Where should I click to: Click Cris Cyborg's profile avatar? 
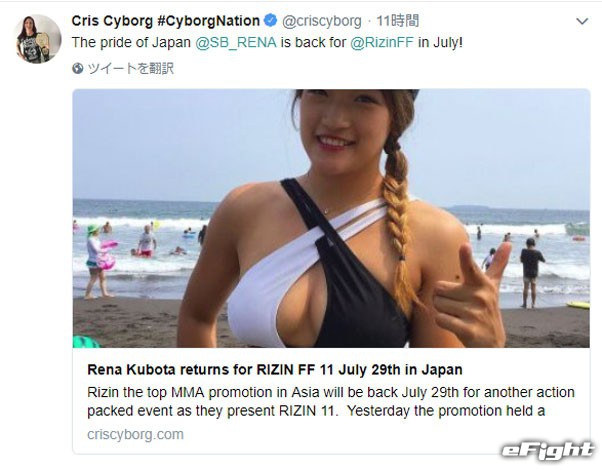pyautogui.click(x=38, y=39)
